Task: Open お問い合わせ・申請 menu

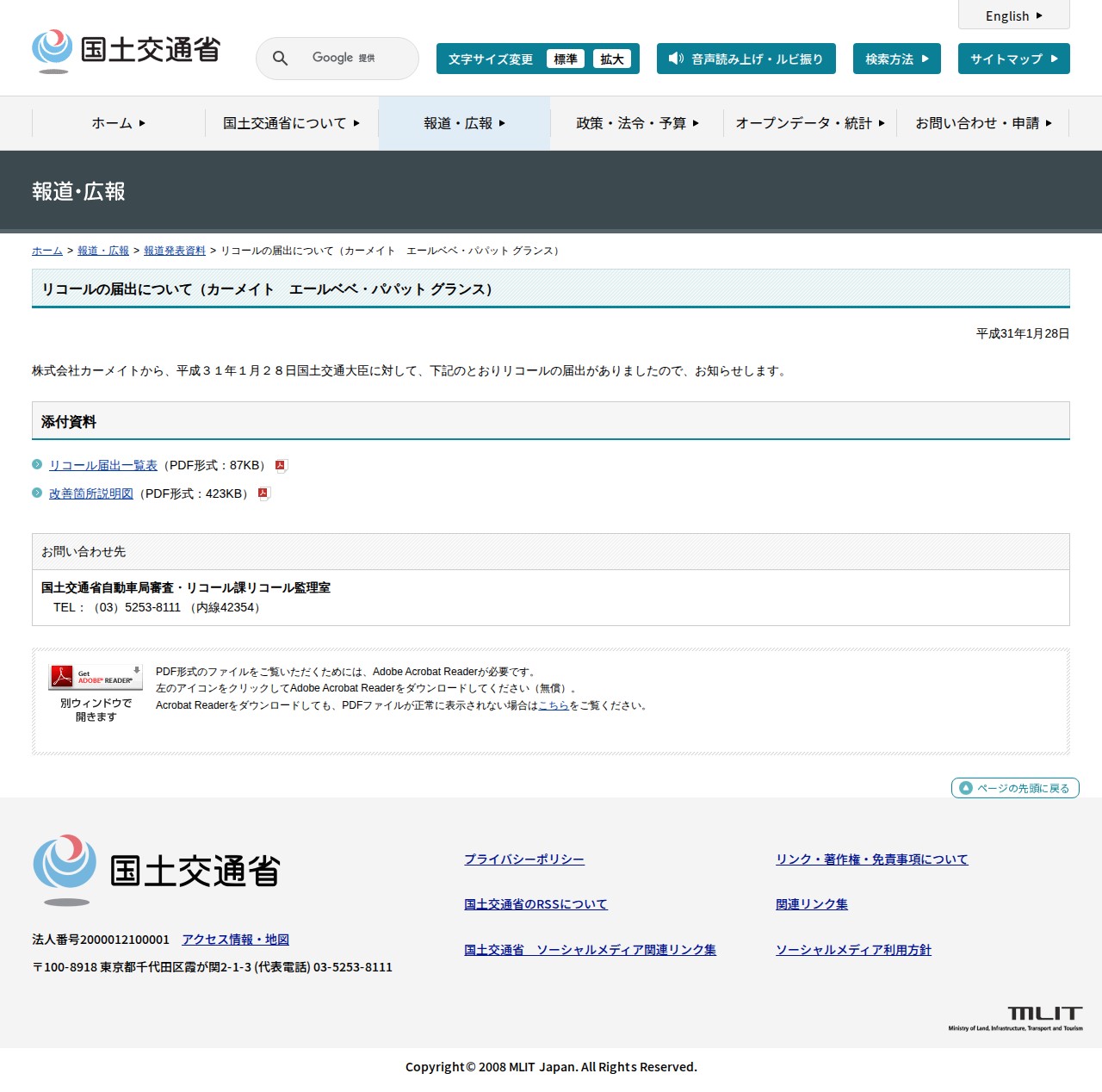Action: (x=983, y=123)
